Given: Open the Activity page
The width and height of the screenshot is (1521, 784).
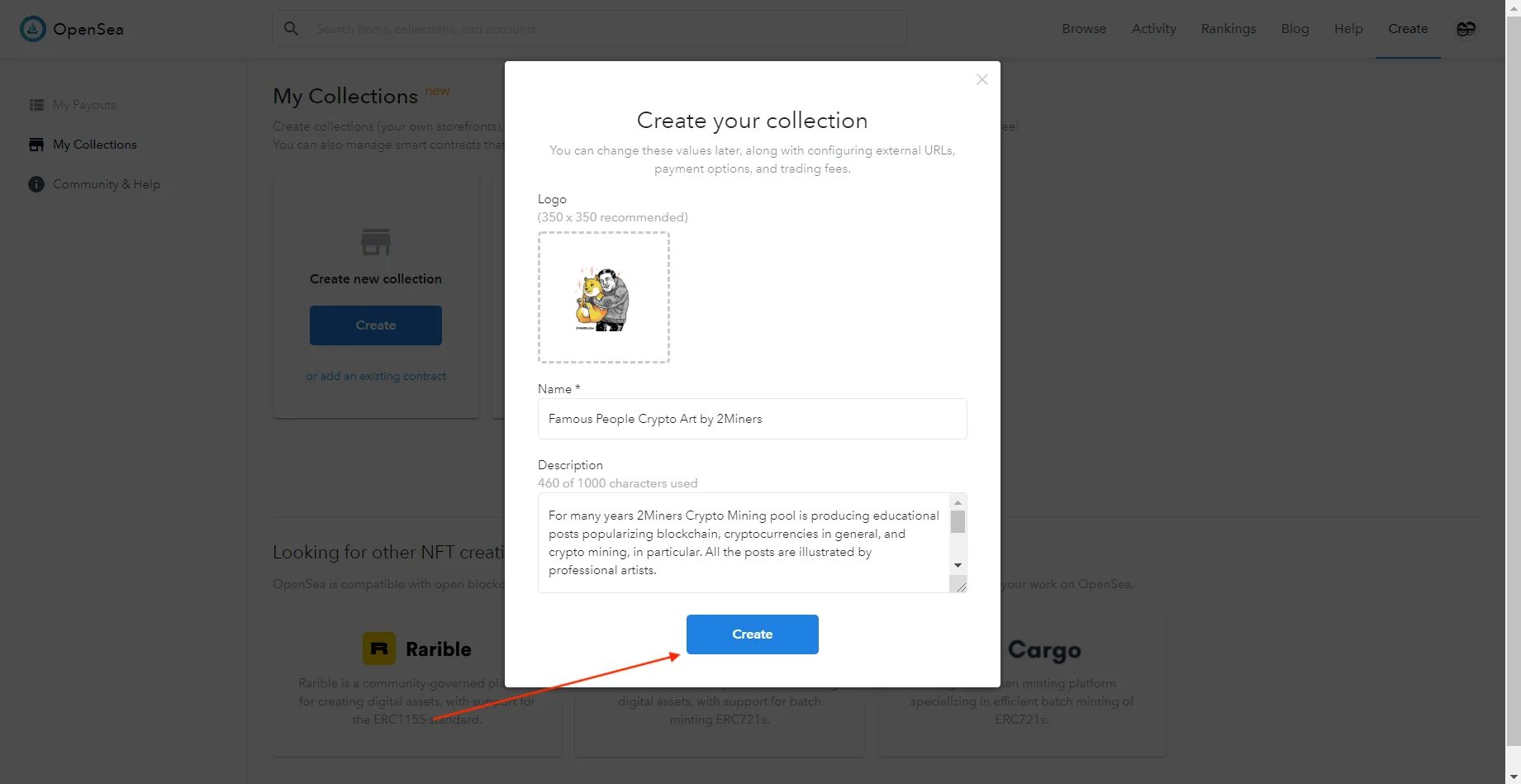Looking at the screenshot, I should 1153,29.
